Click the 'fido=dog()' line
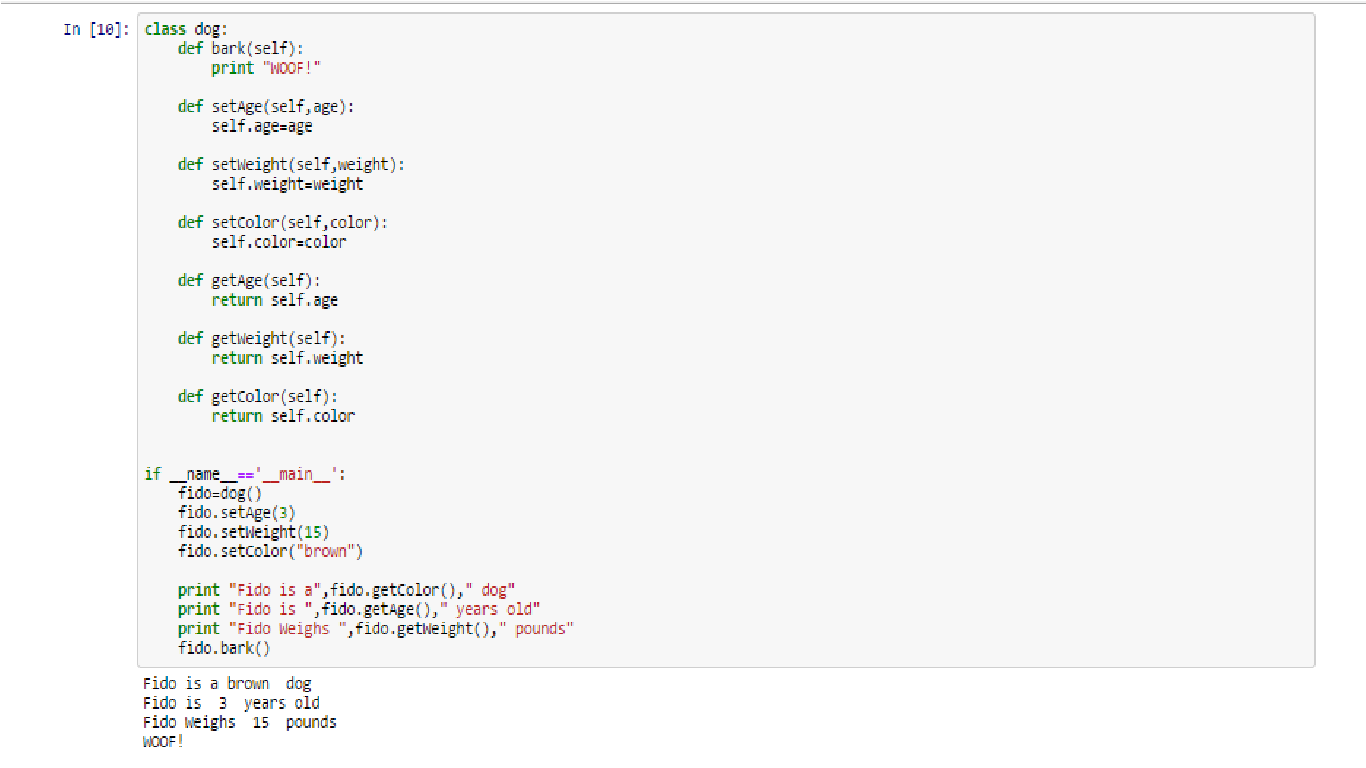The height and width of the screenshot is (768, 1366). click(220, 493)
